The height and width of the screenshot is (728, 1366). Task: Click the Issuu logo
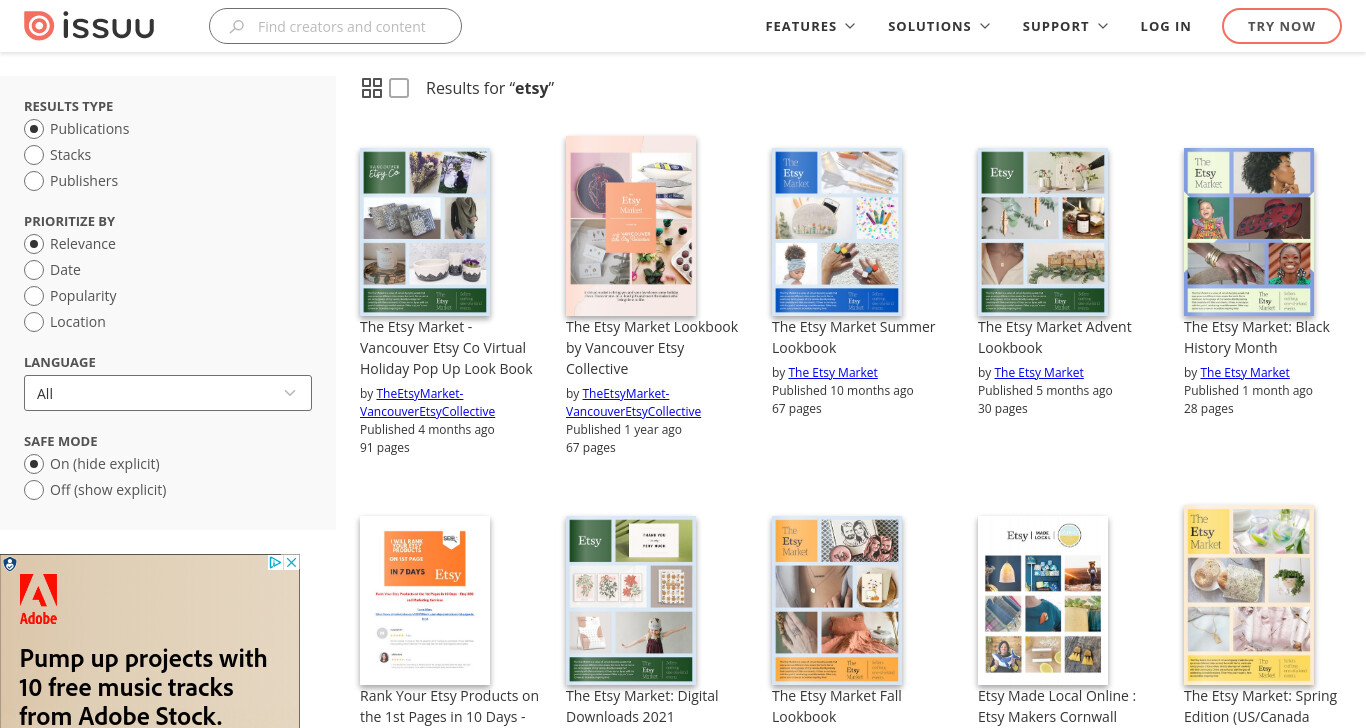pyautogui.click(x=89, y=26)
